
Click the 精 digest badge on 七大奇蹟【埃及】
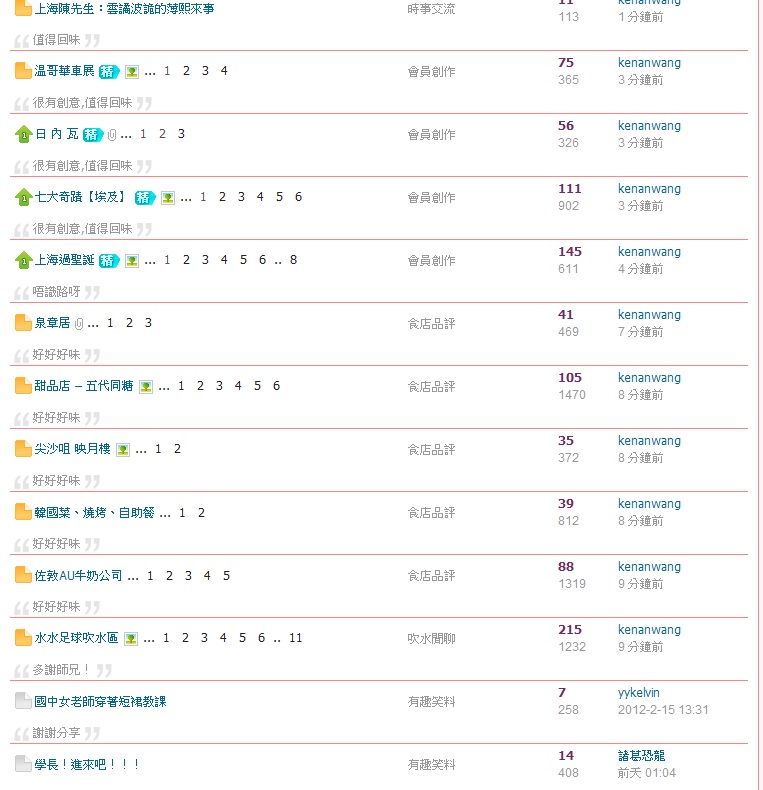click(x=144, y=197)
